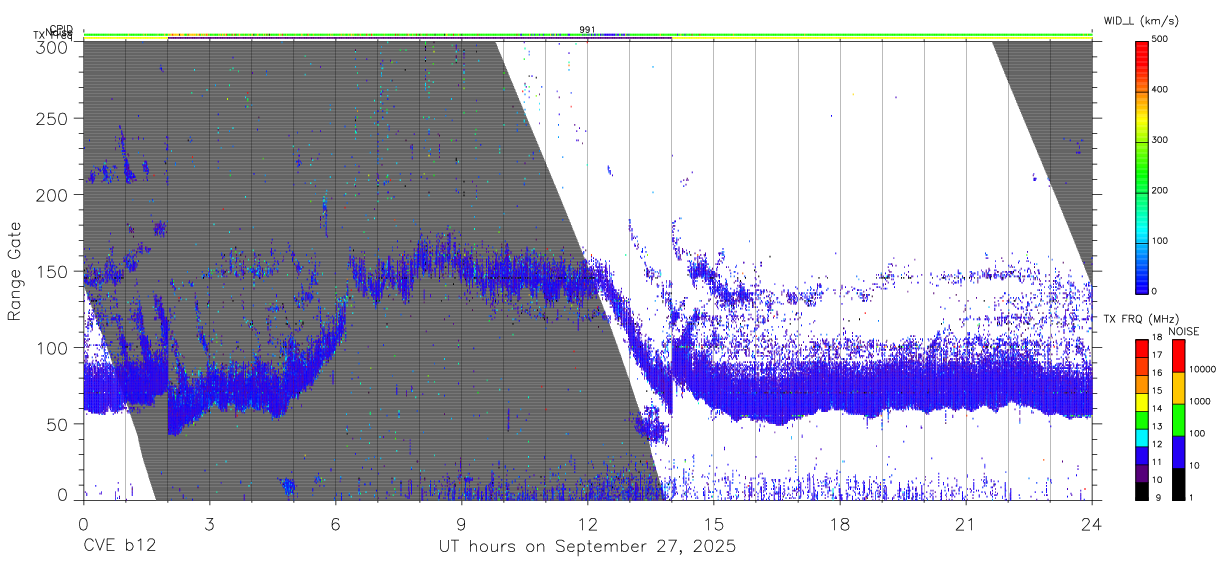This screenshot has width=1228, height=567.
Task: Click the "991" CPID value above the plot
Action: (587, 30)
